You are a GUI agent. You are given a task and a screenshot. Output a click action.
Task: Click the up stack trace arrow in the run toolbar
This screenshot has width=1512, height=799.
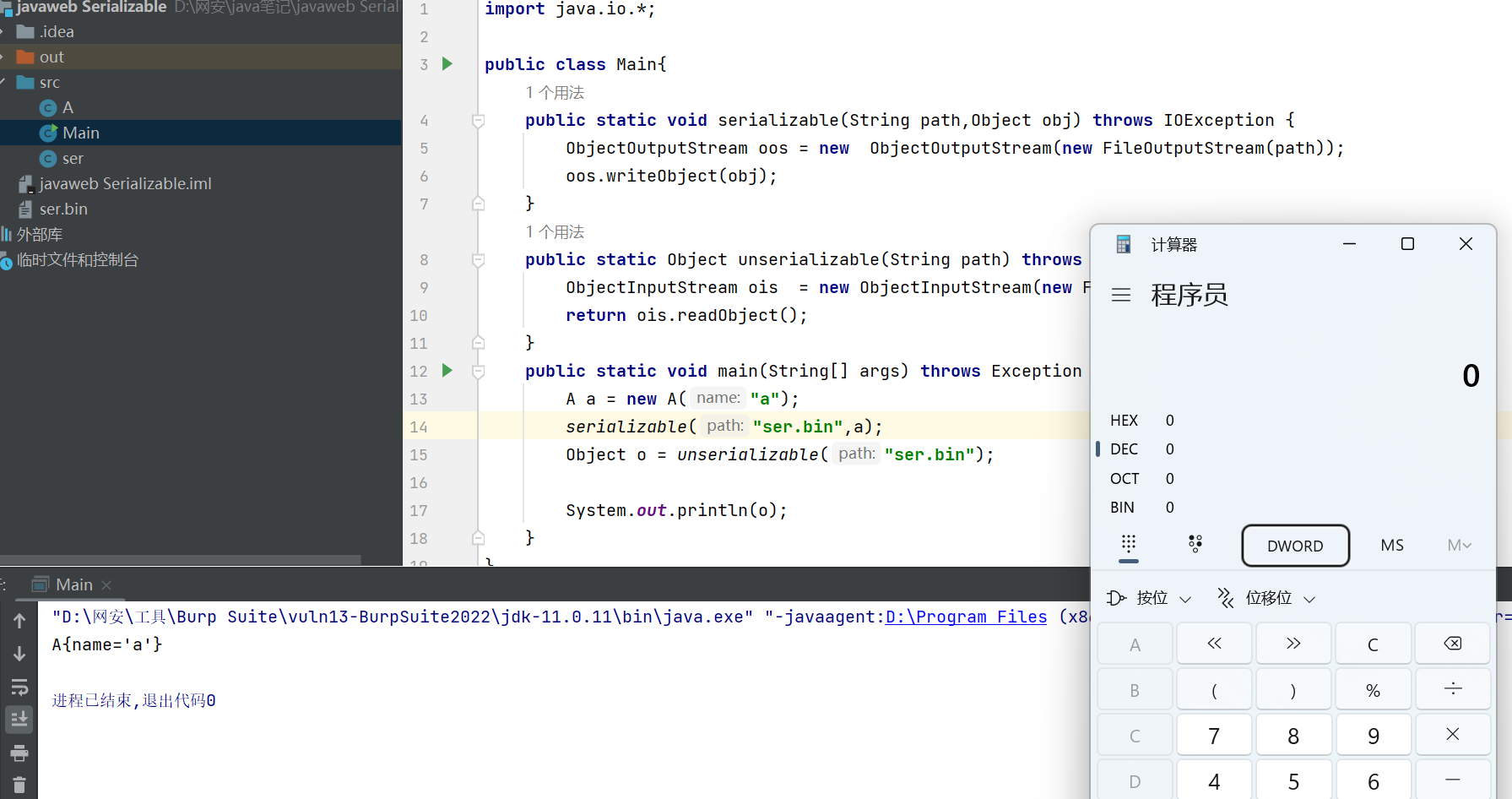point(19,621)
